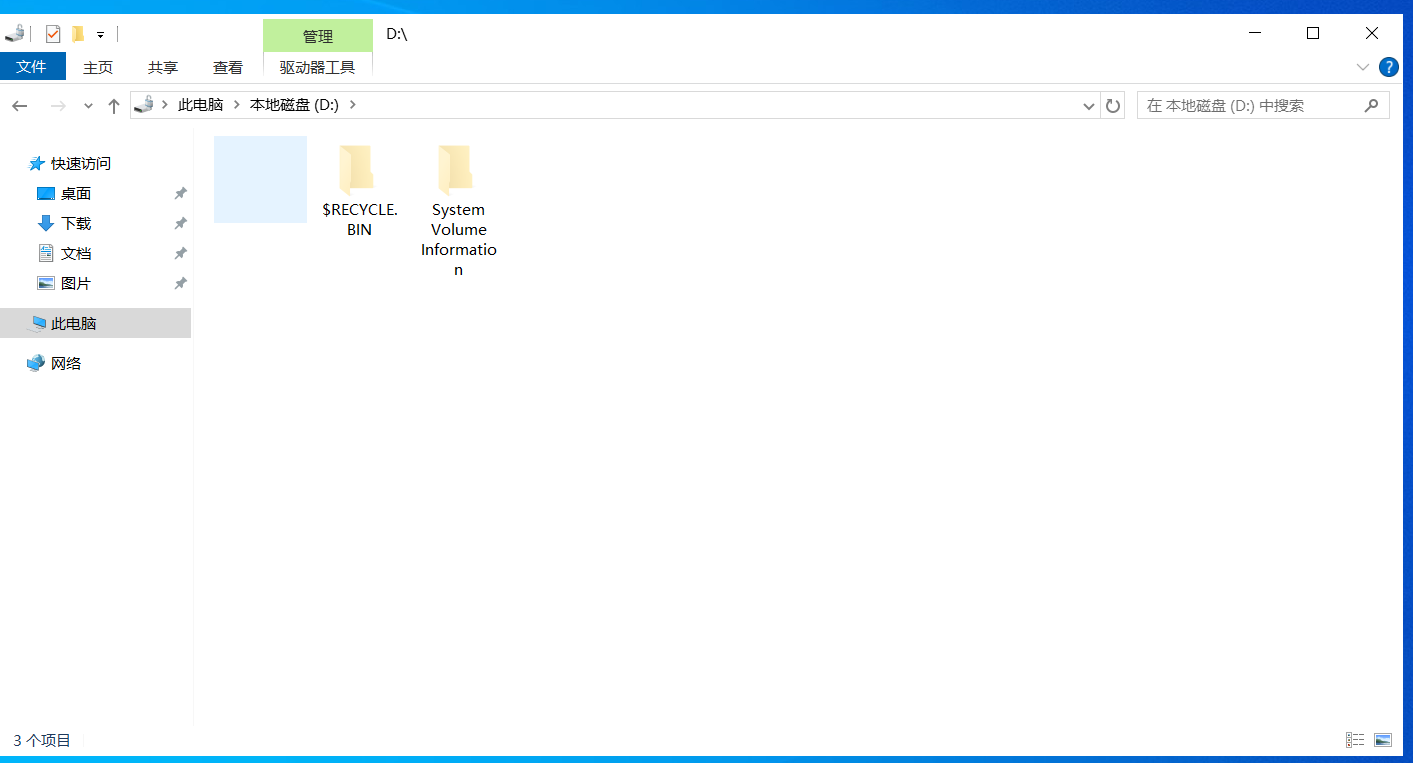
Task: Open Customize Quick Access Toolbar dropdown
Action: tap(101, 35)
